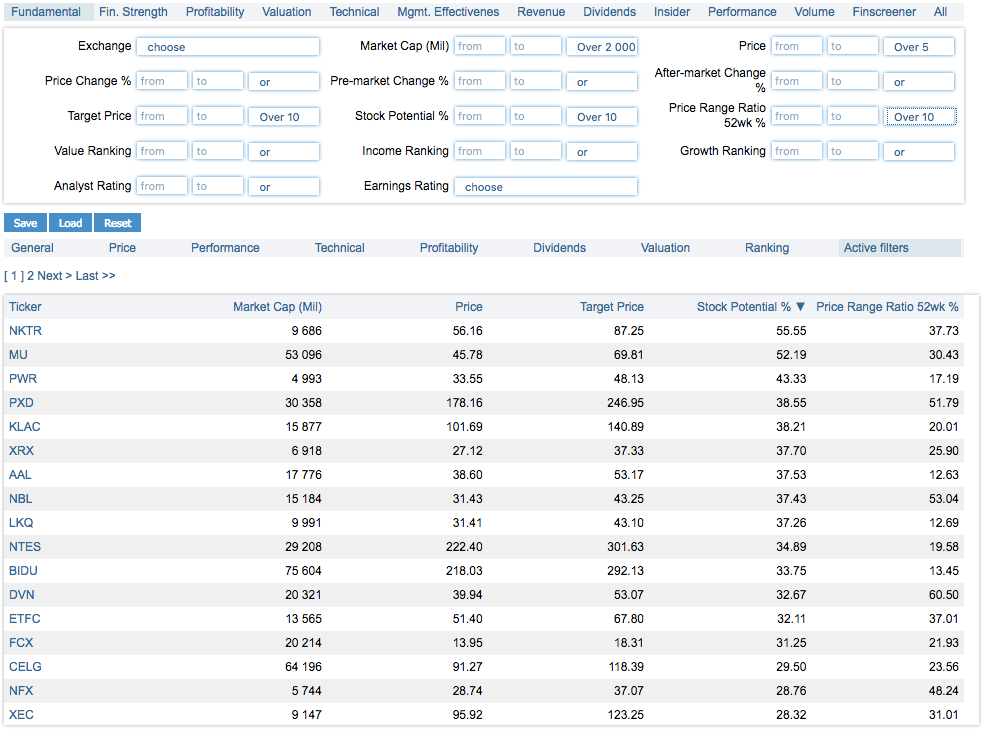Click the Value Ranking 'from' input field
Screen dimensions: 989x736
(x=161, y=151)
